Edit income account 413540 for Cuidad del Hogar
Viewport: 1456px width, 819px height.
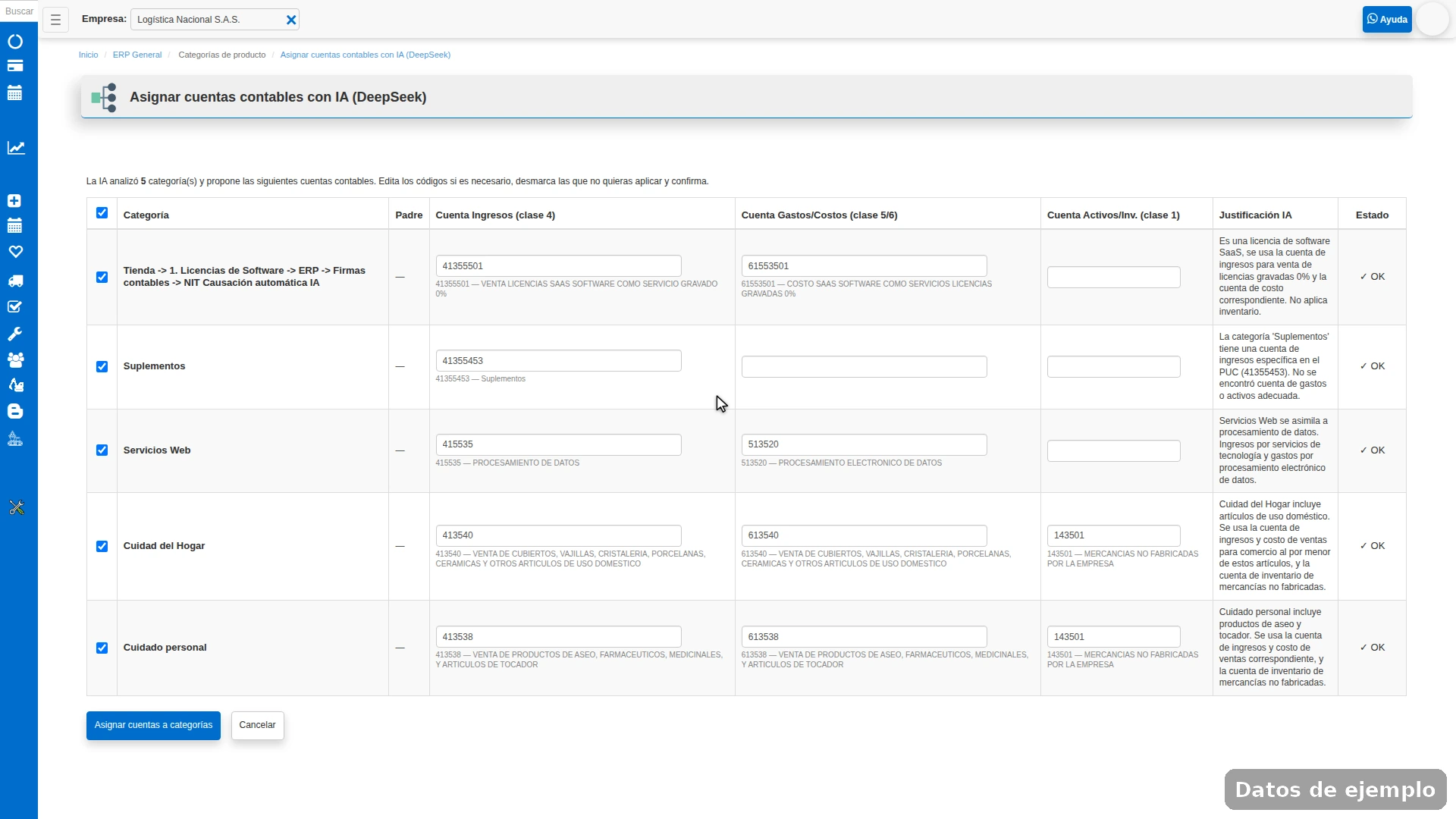[558, 536]
